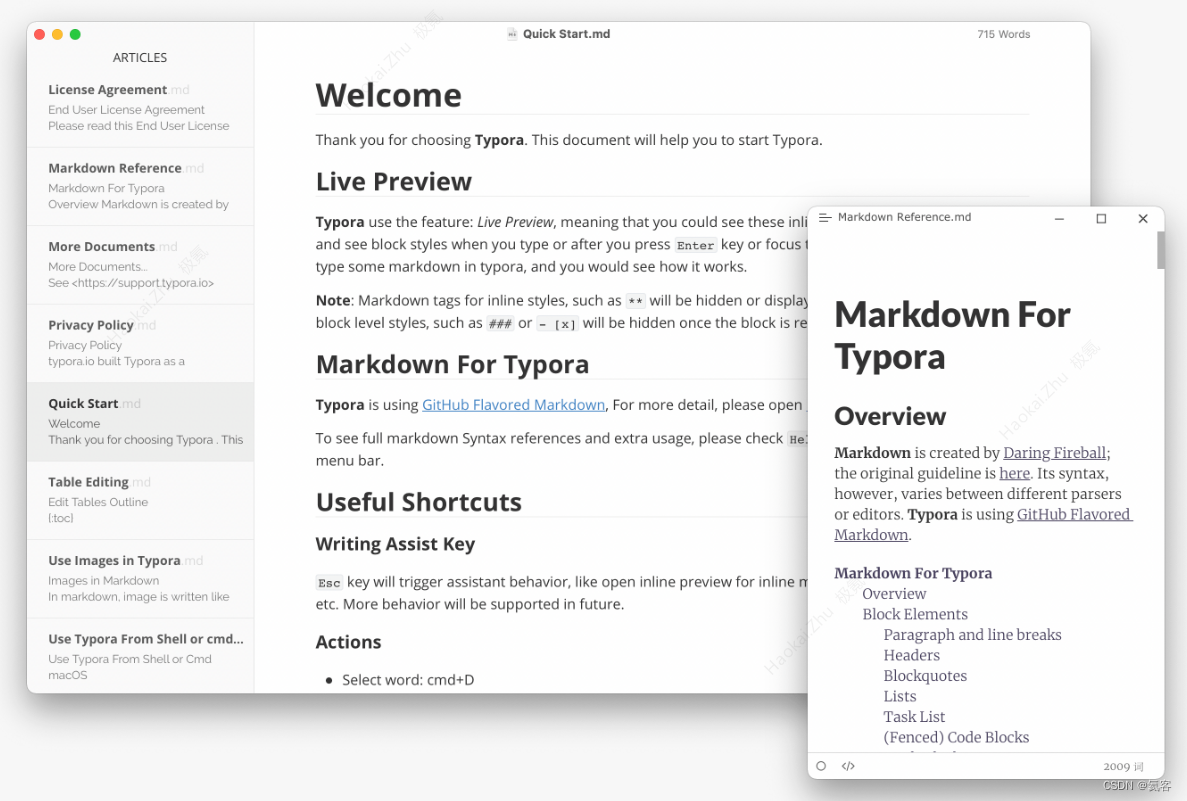Click the Markdown For Typora heading in Quick Start

tap(452, 364)
